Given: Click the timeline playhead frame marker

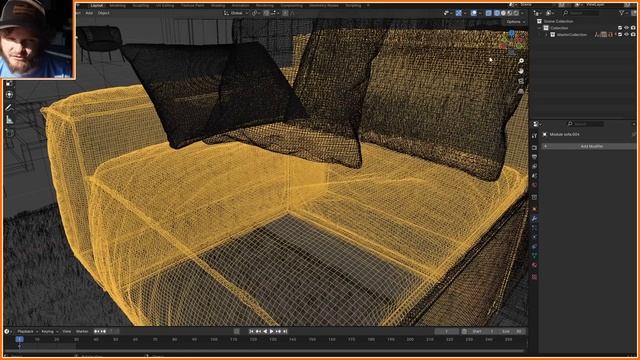Looking at the screenshot, I should click(19, 339).
